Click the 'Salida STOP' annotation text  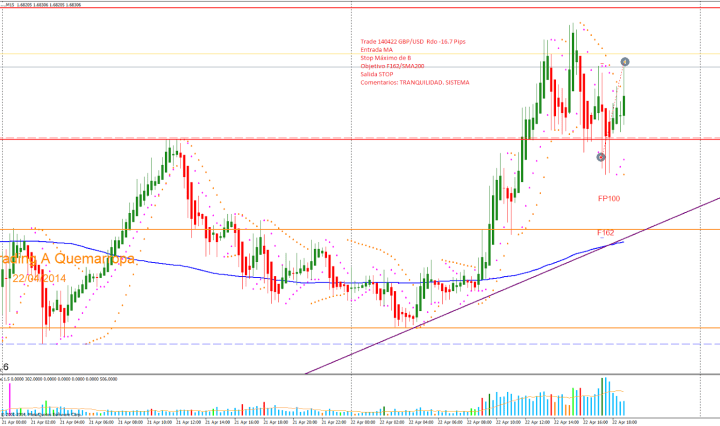point(381,74)
